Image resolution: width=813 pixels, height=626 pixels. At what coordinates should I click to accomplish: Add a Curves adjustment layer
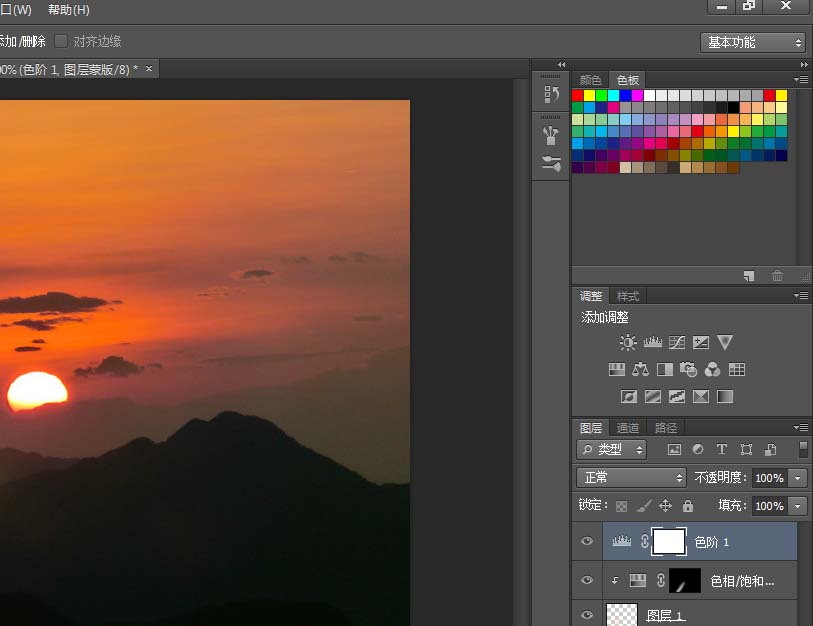[676, 342]
